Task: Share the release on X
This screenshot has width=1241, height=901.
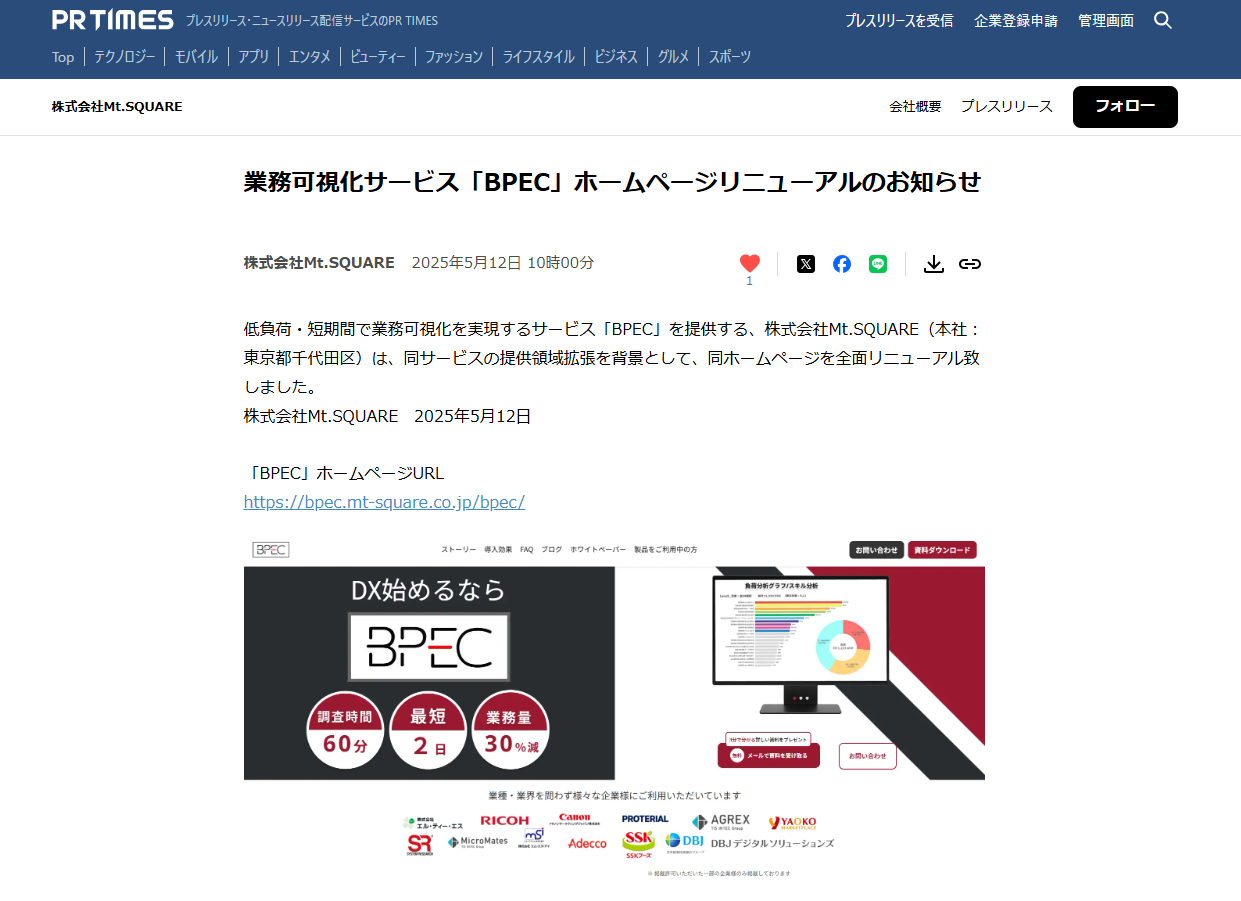Action: (x=806, y=264)
